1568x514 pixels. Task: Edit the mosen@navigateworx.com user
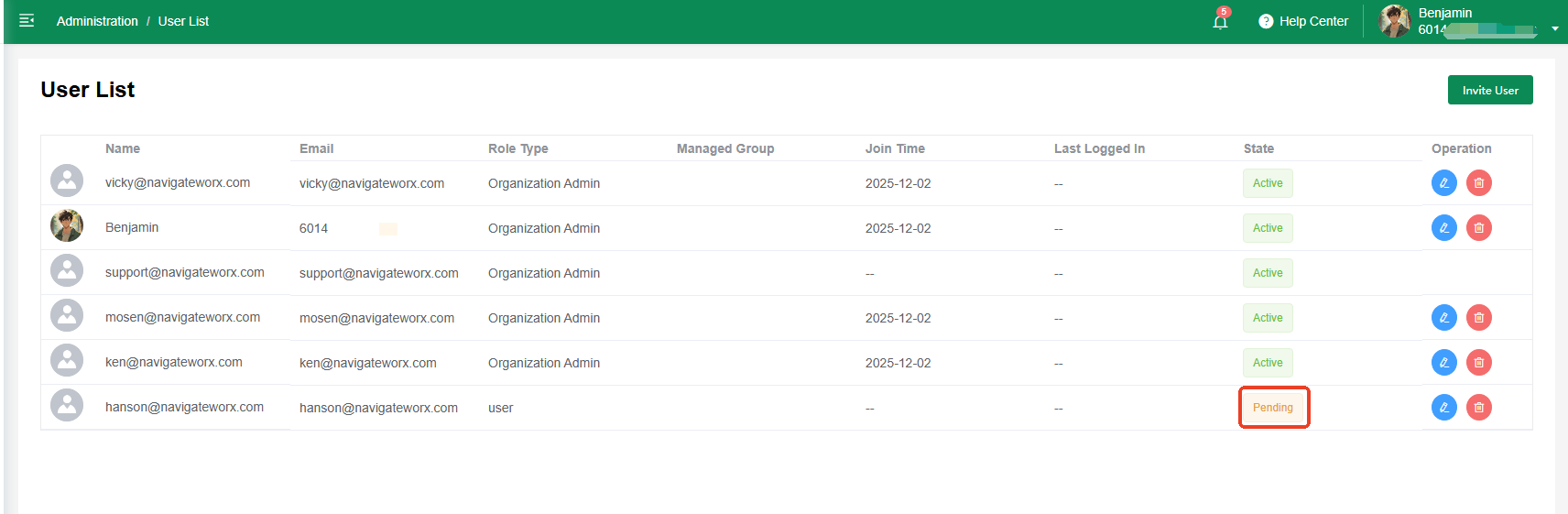coord(1443,318)
